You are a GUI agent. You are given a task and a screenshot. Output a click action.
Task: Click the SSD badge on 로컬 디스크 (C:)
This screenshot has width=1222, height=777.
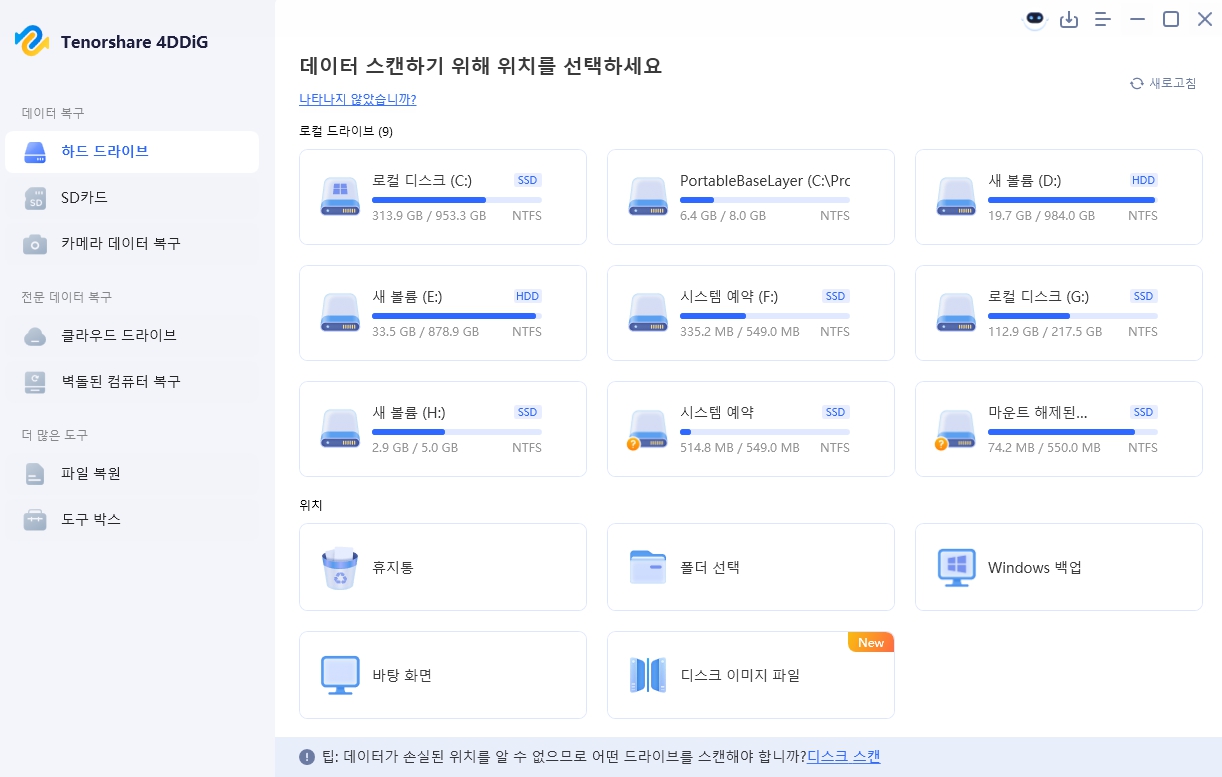point(528,181)
